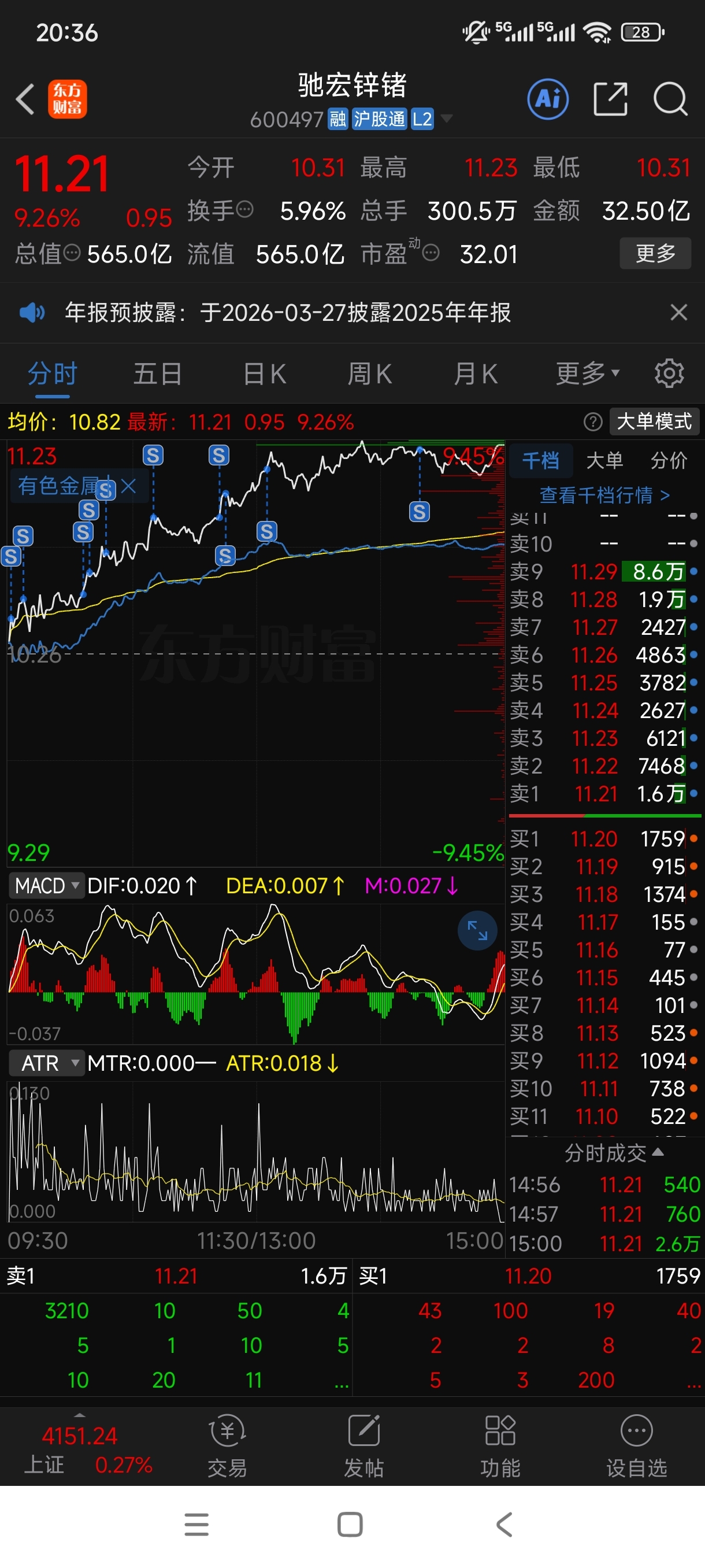Open the 发帖 post icon
705x1568 pixels.
pyautogui.click(x=363, y=1445)
